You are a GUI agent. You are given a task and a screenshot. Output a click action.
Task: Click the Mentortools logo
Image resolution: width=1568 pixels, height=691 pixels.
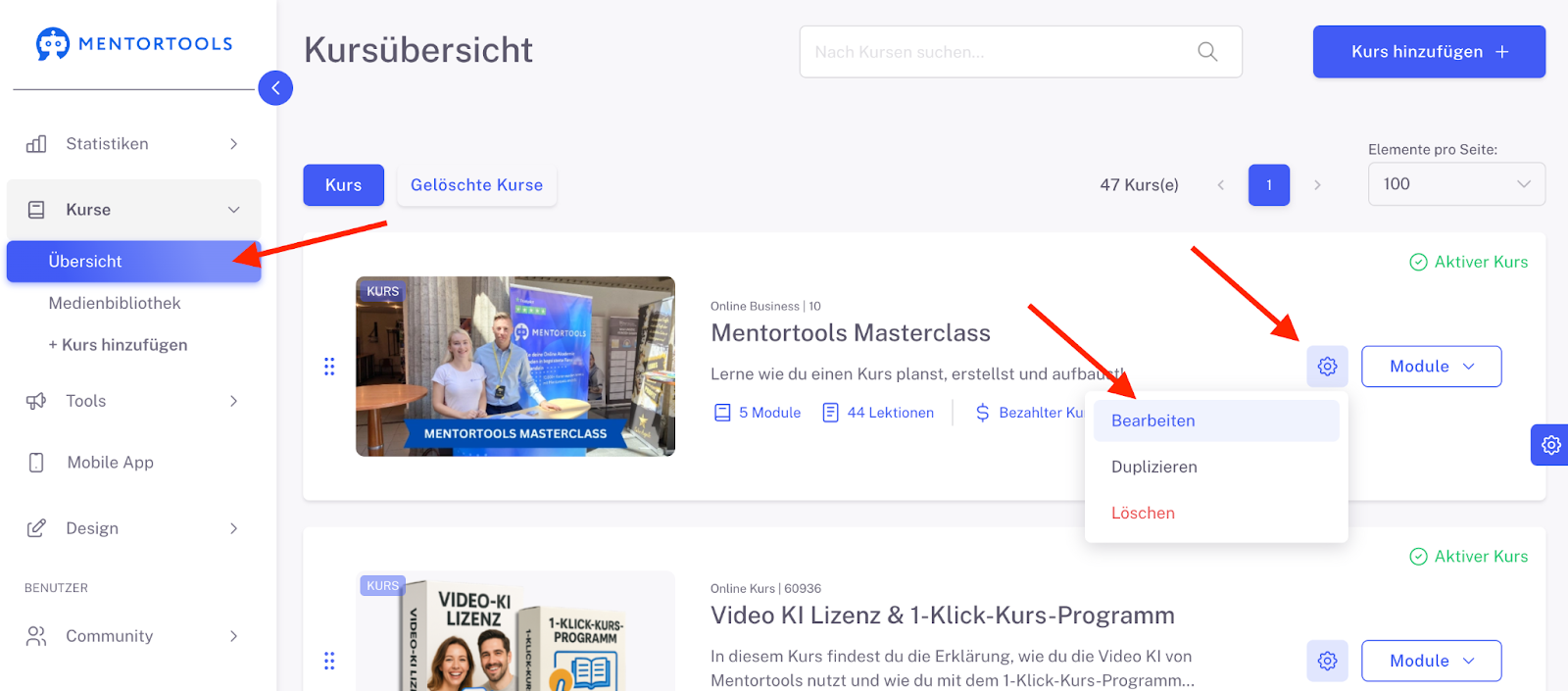(x=134, y=44)
